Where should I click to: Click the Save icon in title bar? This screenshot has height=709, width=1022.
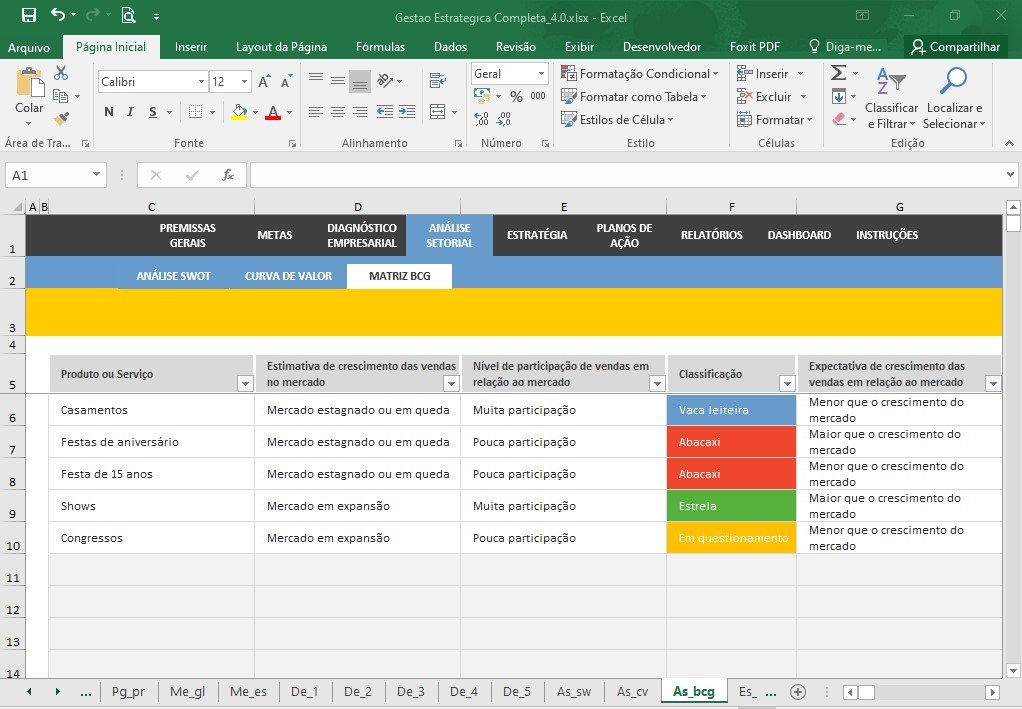[29, 15]
